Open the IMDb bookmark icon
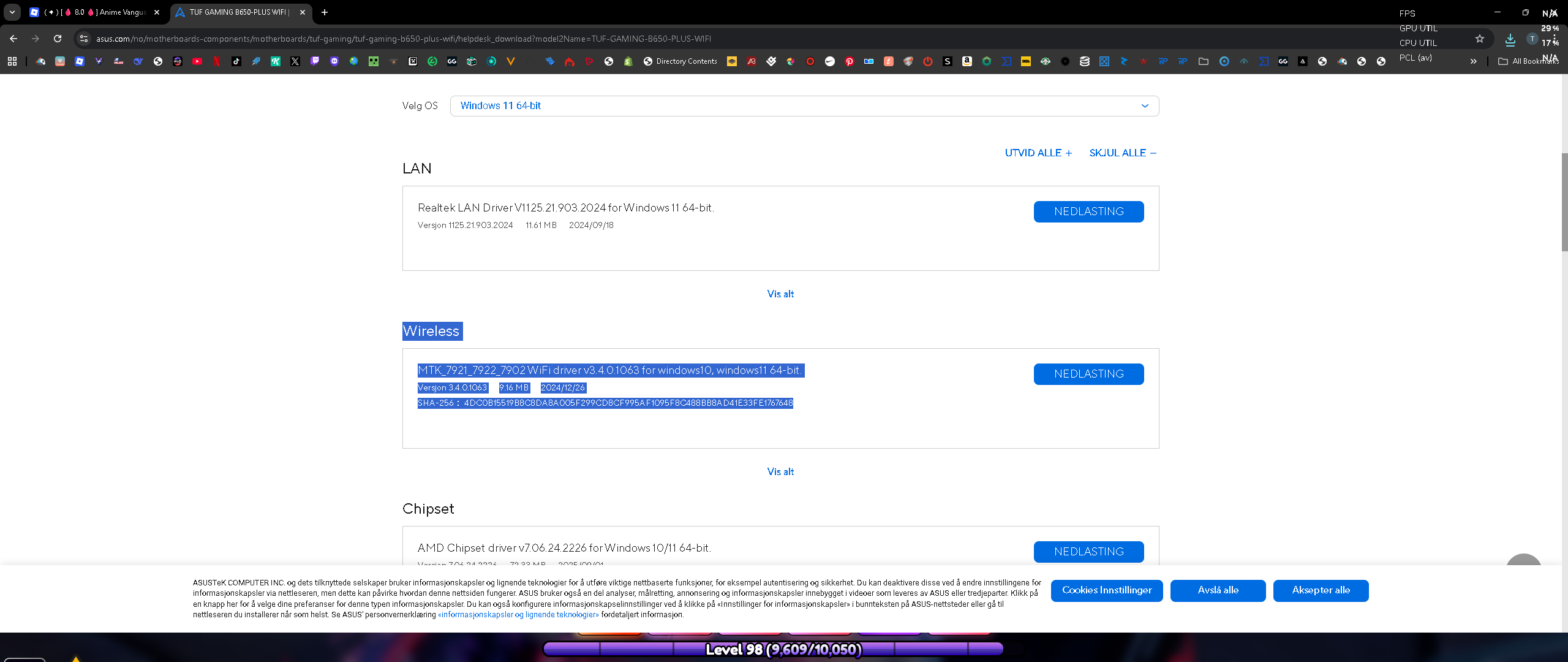Screen dimensions: 1568x662 (x=1026, y=61)
